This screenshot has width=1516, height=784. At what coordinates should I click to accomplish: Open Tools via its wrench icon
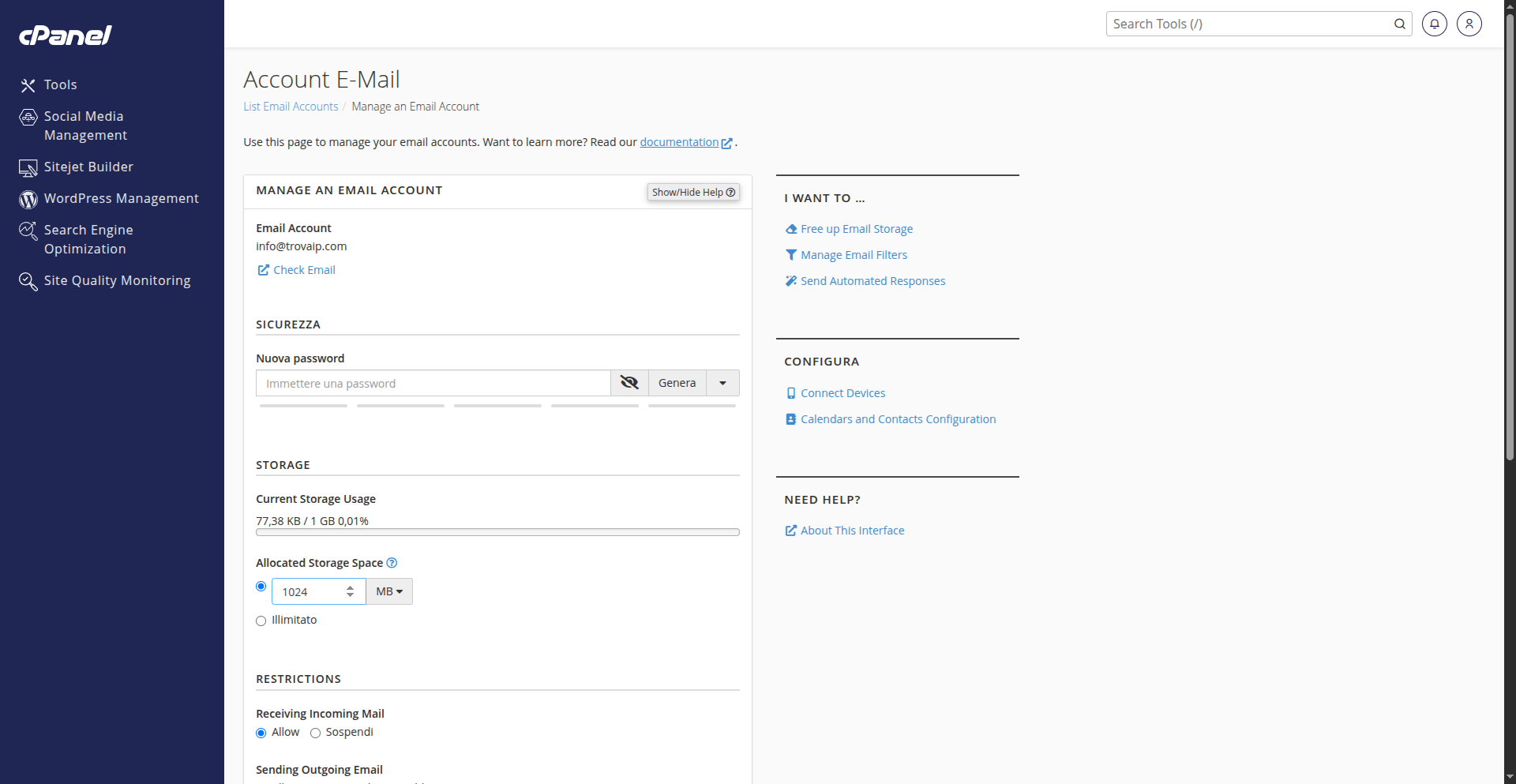coord(28,85)
